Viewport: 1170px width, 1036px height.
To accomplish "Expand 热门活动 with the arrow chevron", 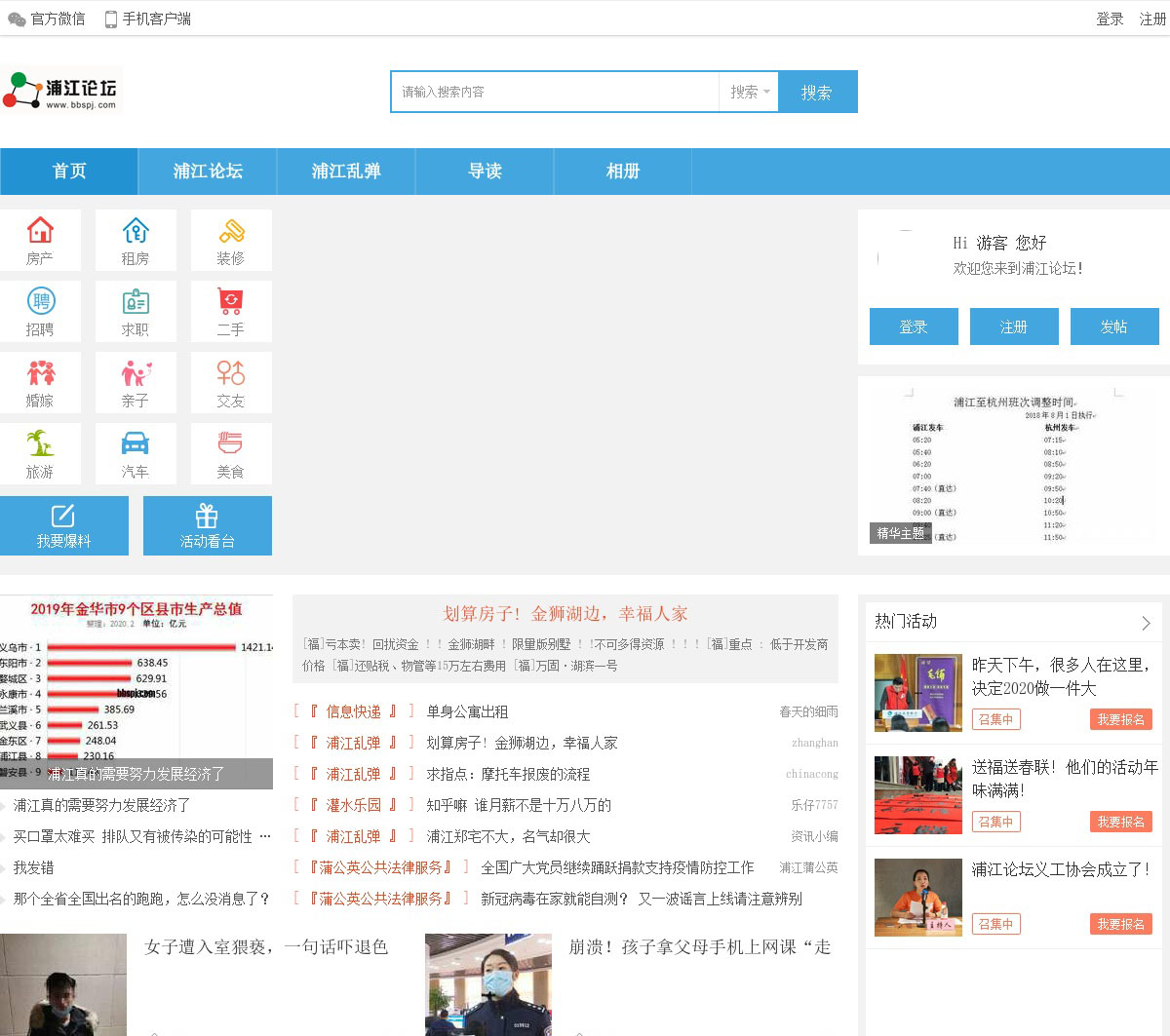I will click(x=1146, y=623).
